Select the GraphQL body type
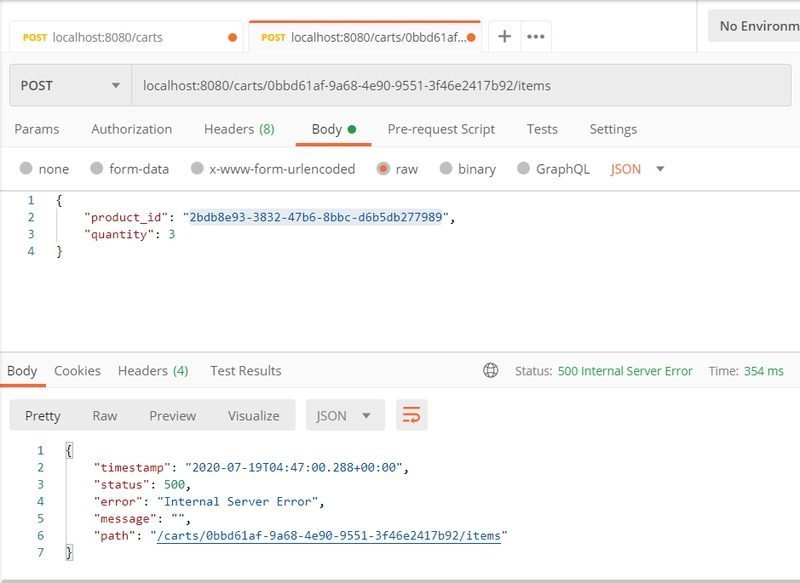 click(x=524, y=169)
